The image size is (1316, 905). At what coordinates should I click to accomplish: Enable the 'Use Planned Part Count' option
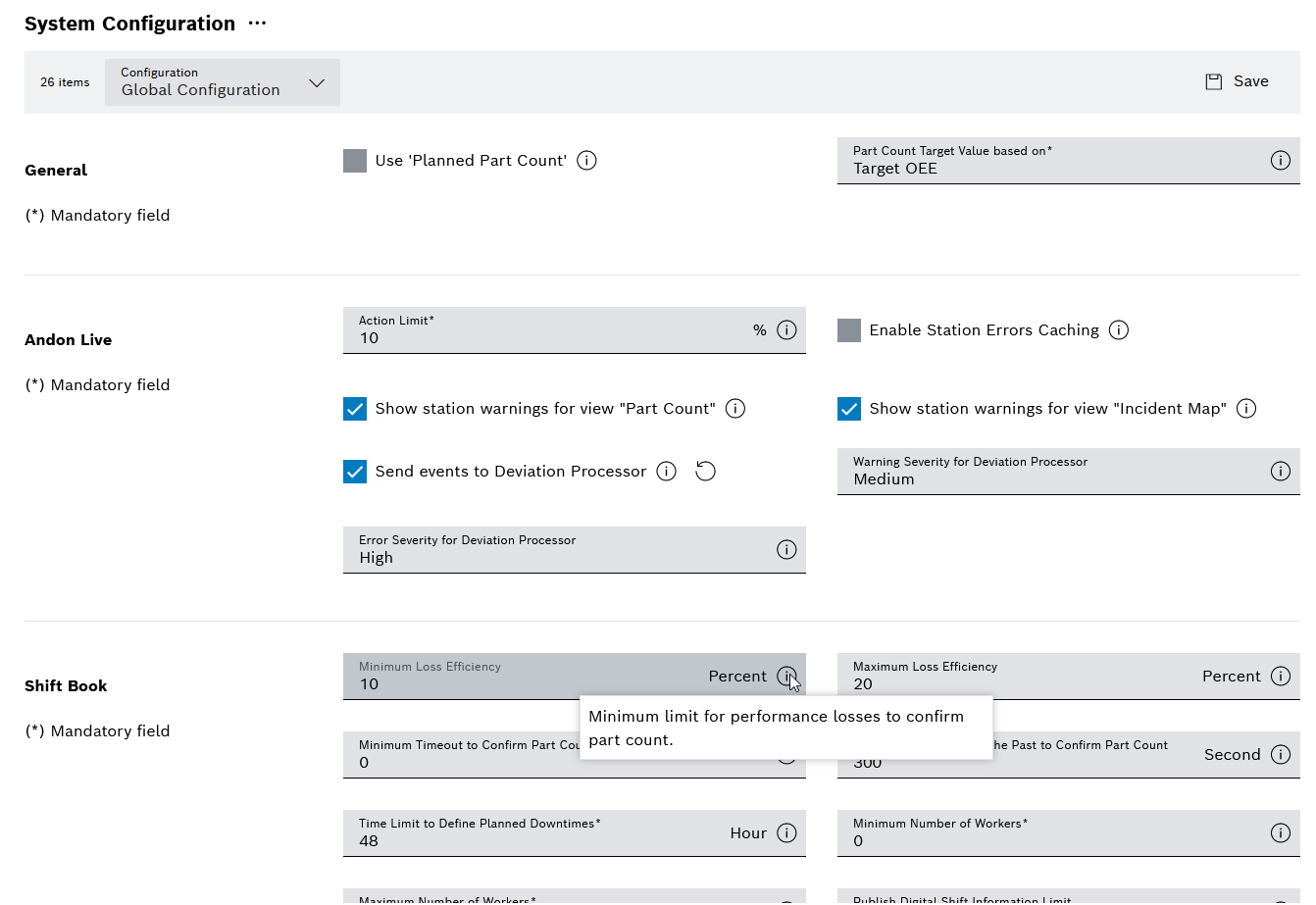355,160
